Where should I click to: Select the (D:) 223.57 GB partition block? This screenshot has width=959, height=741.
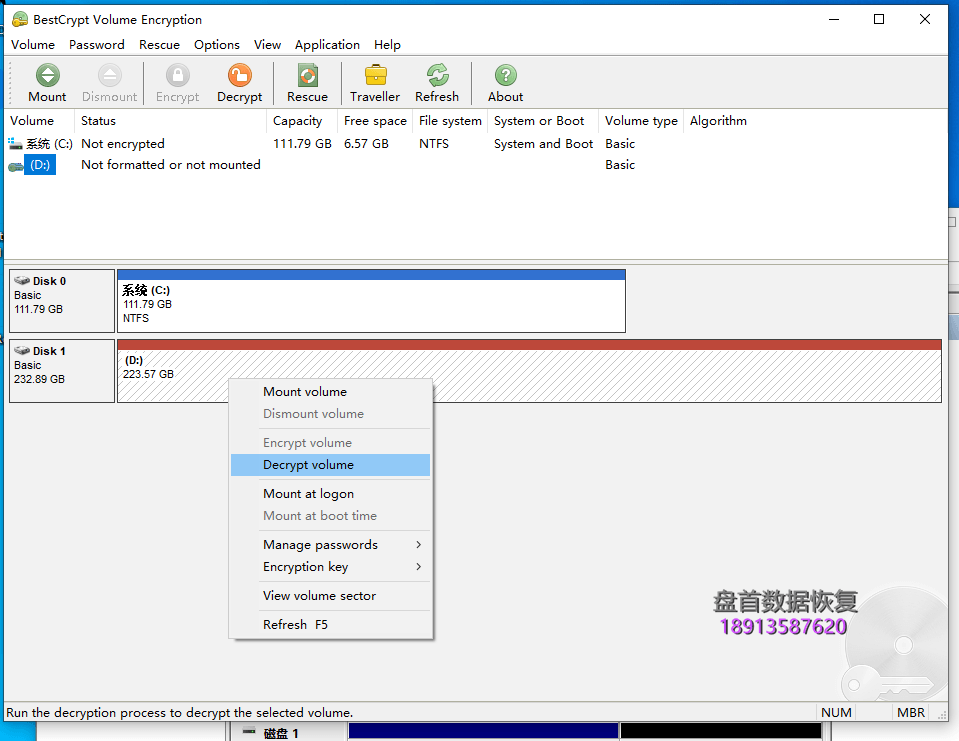click(x=529, y=370)
